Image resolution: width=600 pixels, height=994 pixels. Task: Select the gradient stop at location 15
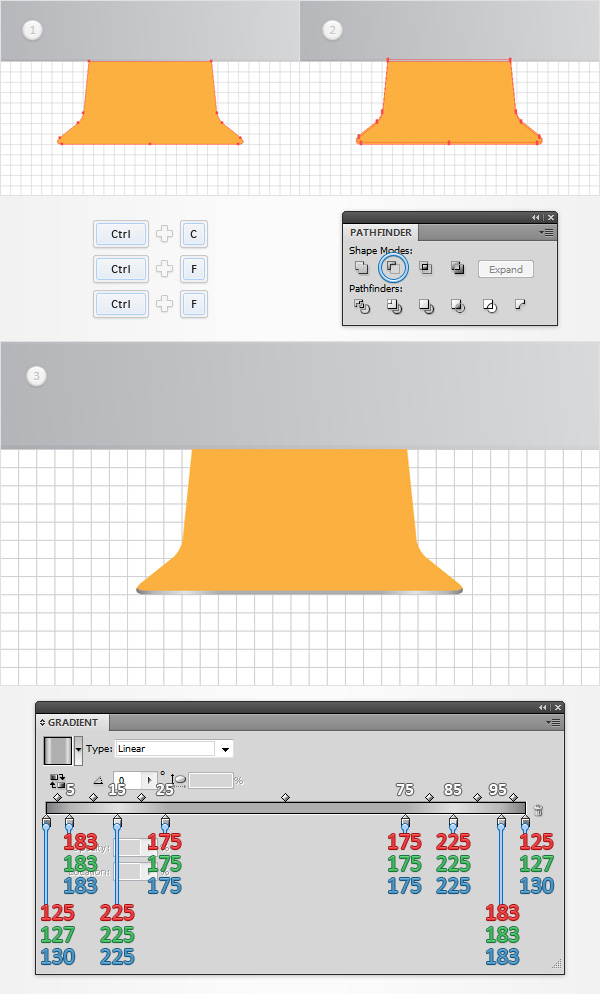pos(117,823)
